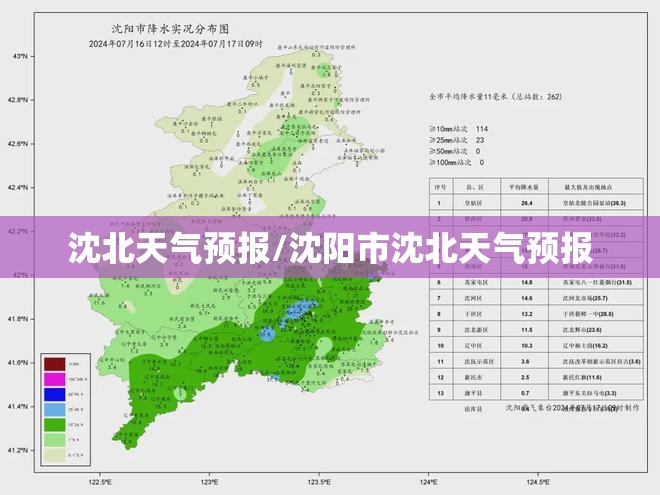Click the 序号 table header cell
The height and width of the screenshot is (495, 660).
(441, 187)
